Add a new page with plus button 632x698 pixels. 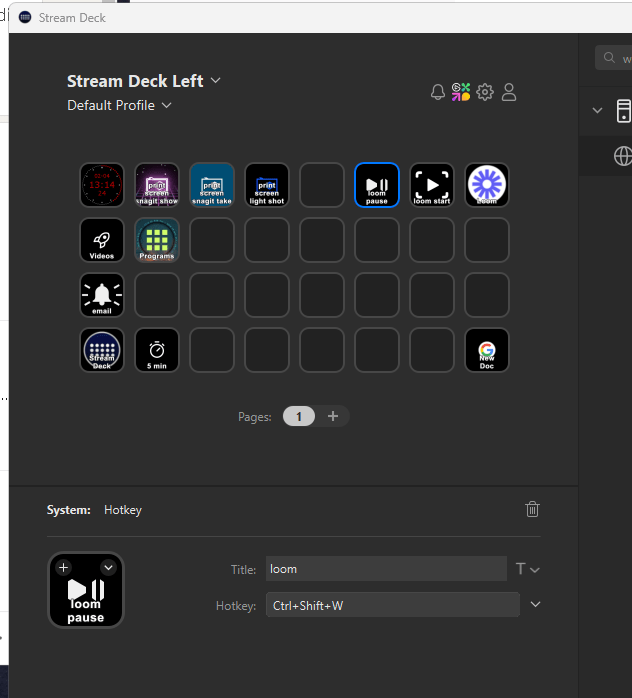[333, 416]
